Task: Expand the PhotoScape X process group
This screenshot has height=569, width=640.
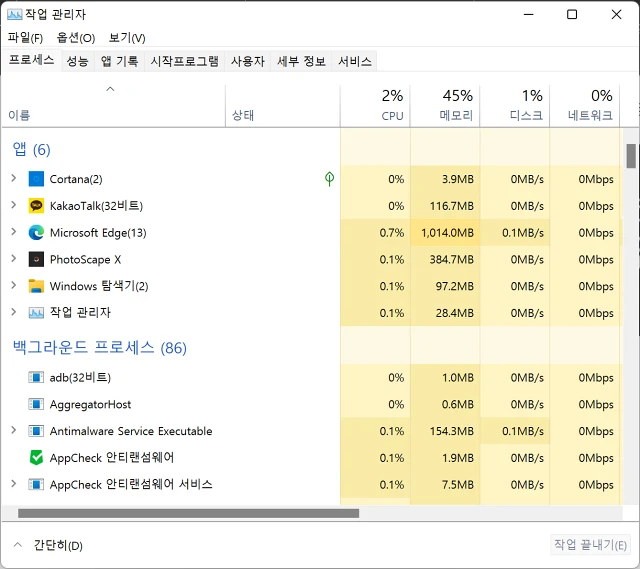Action: click(x=13, y=258)
